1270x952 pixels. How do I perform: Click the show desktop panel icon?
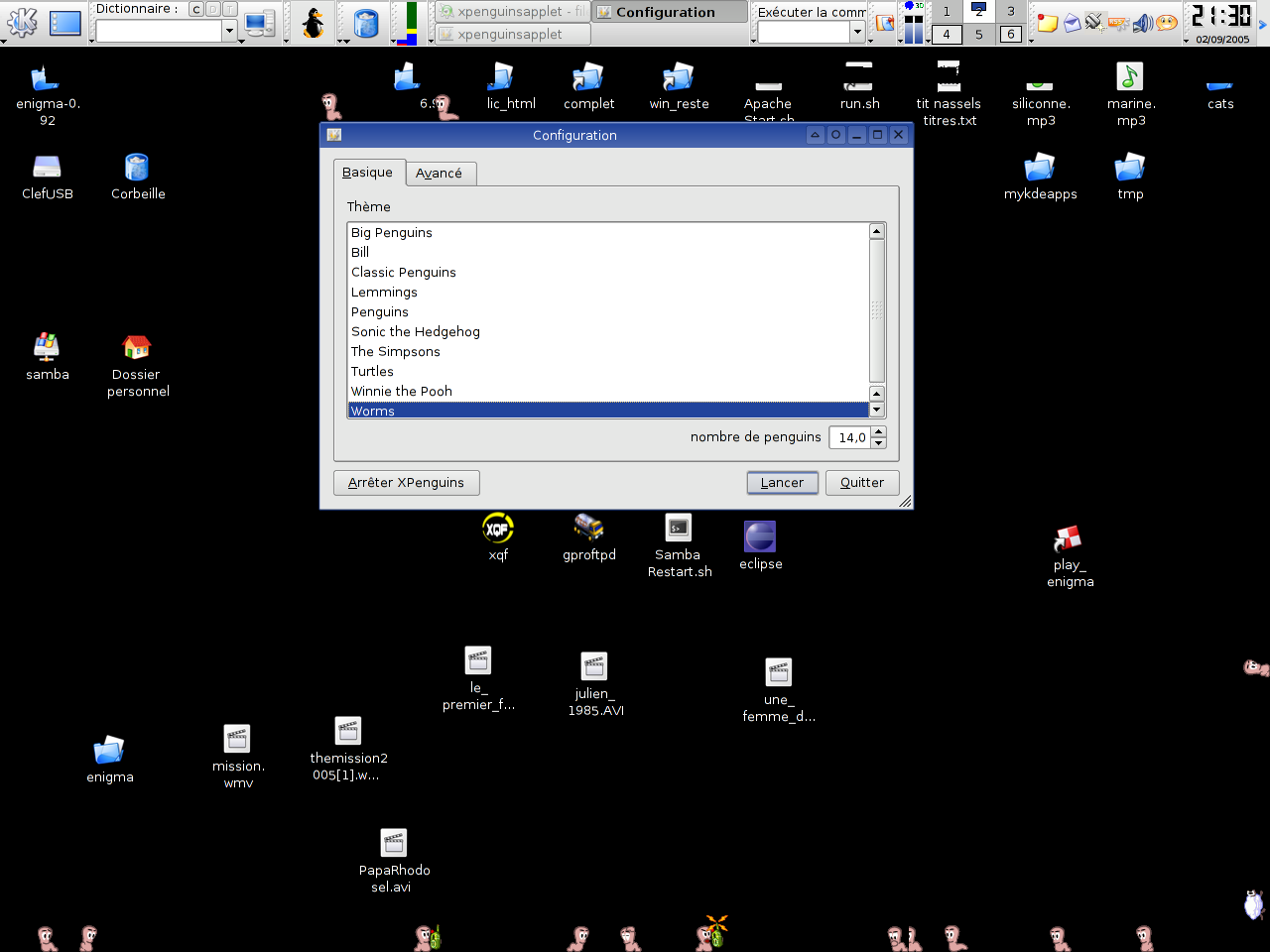tap(65, 22)
